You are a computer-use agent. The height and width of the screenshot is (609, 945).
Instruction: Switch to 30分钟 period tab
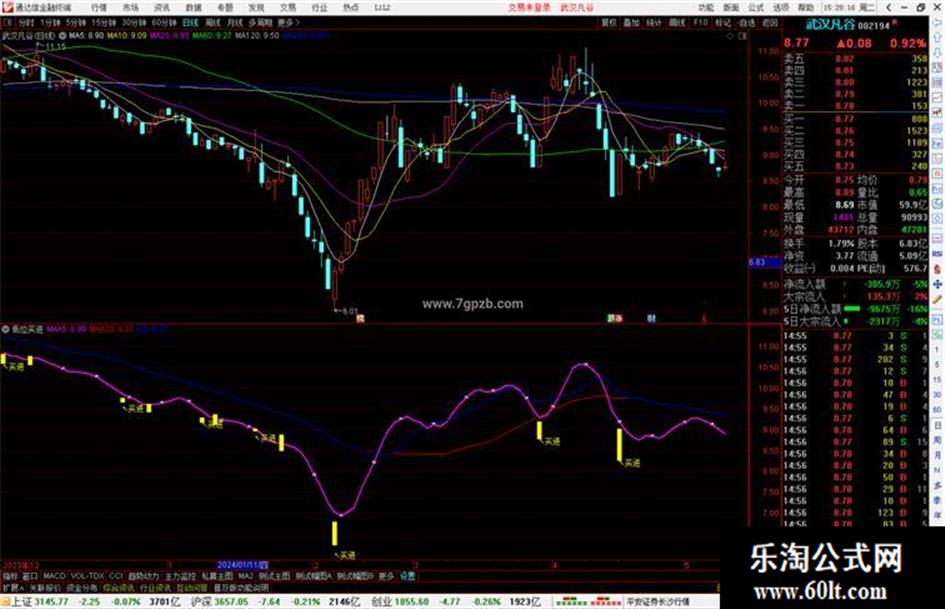[134, 23]
